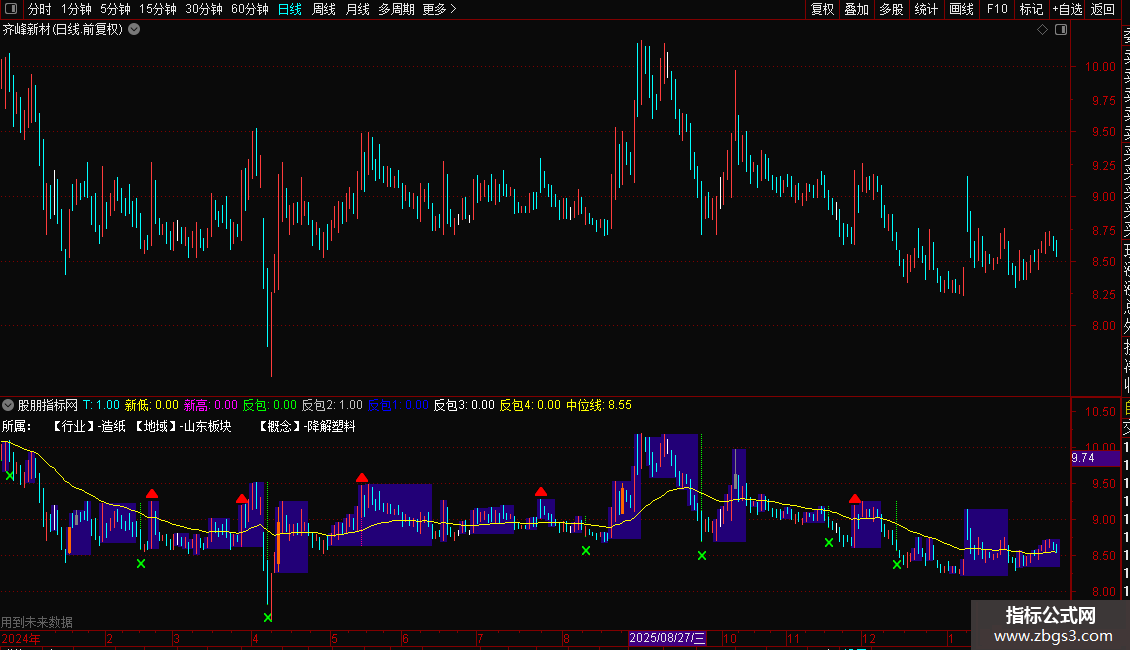Click the month 4 mark on the timeline
Screen dimensions: 1130x650
point(256,638)
